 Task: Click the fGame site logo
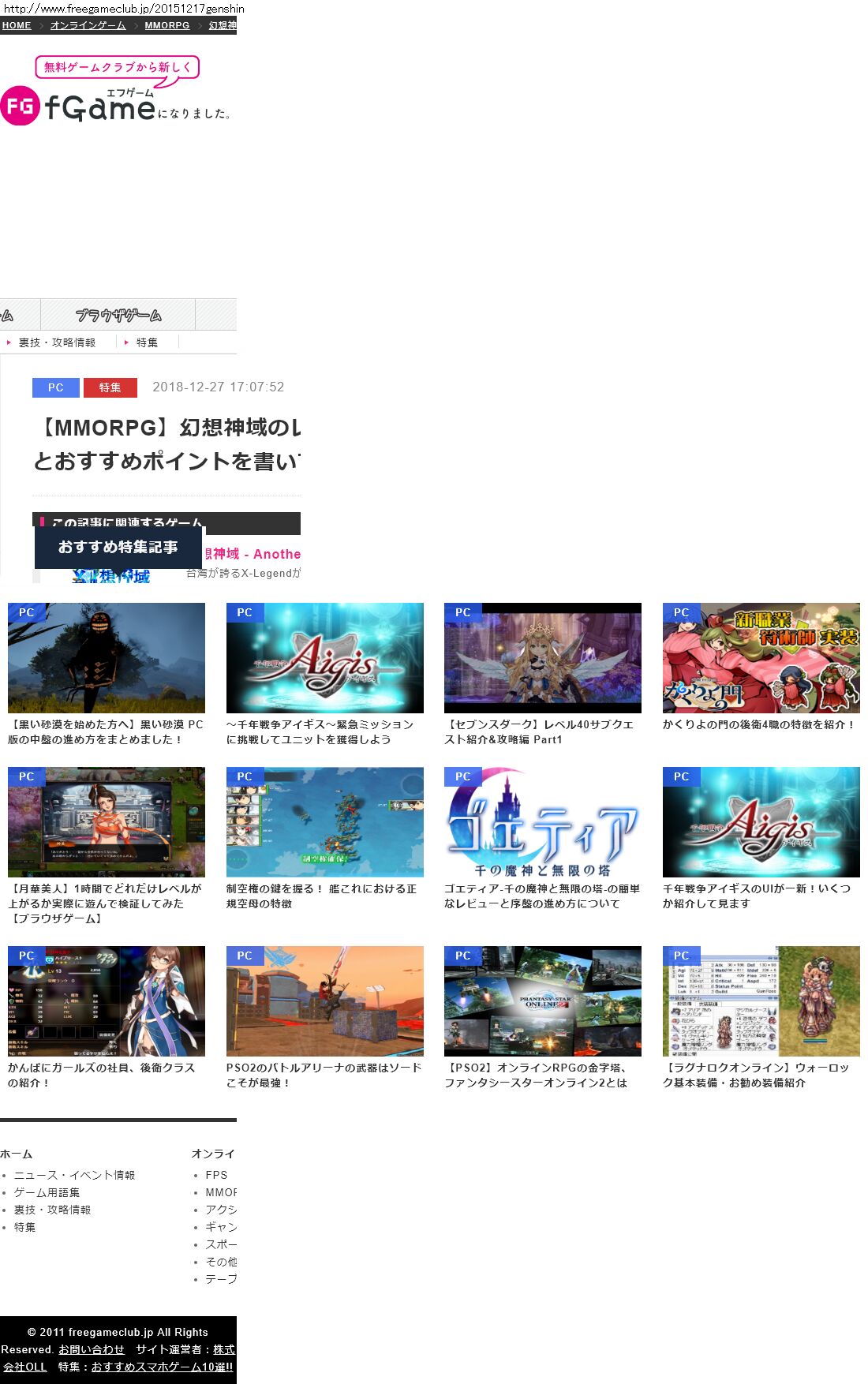[x=116, y=91]
